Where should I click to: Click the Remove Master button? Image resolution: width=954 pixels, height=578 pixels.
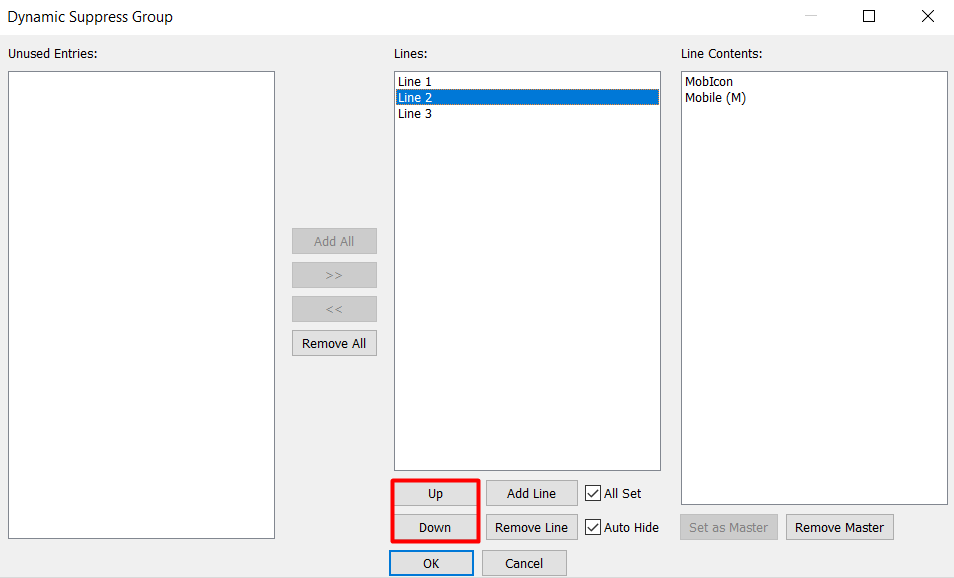click(839, 528)
